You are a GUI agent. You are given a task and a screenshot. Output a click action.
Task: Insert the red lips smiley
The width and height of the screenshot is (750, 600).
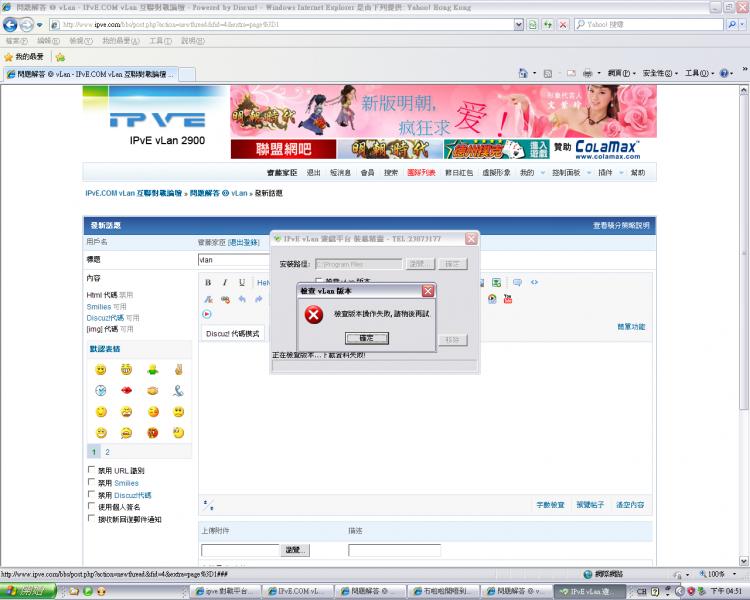point(126,390)
